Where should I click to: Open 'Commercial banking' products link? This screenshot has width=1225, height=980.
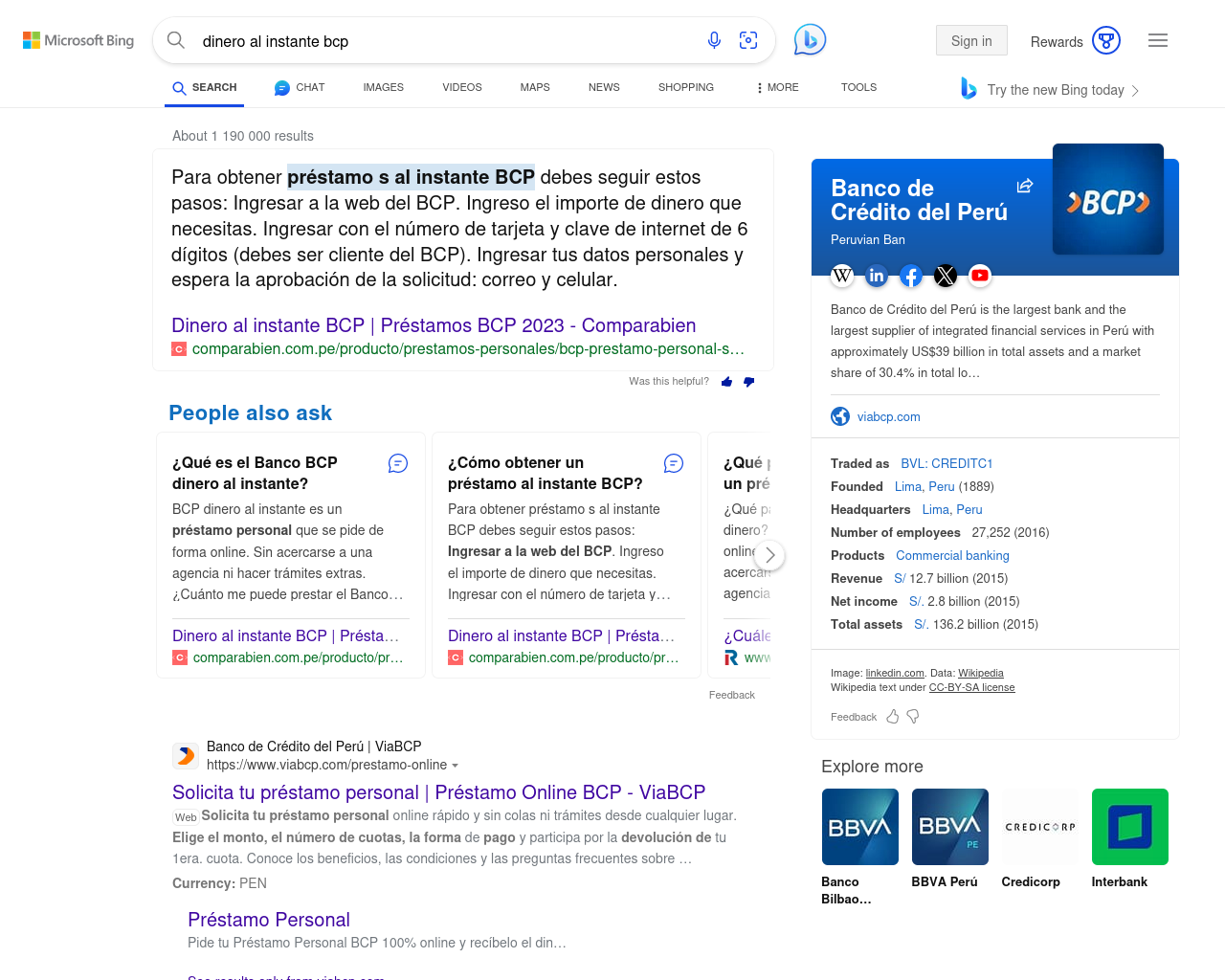952,555
